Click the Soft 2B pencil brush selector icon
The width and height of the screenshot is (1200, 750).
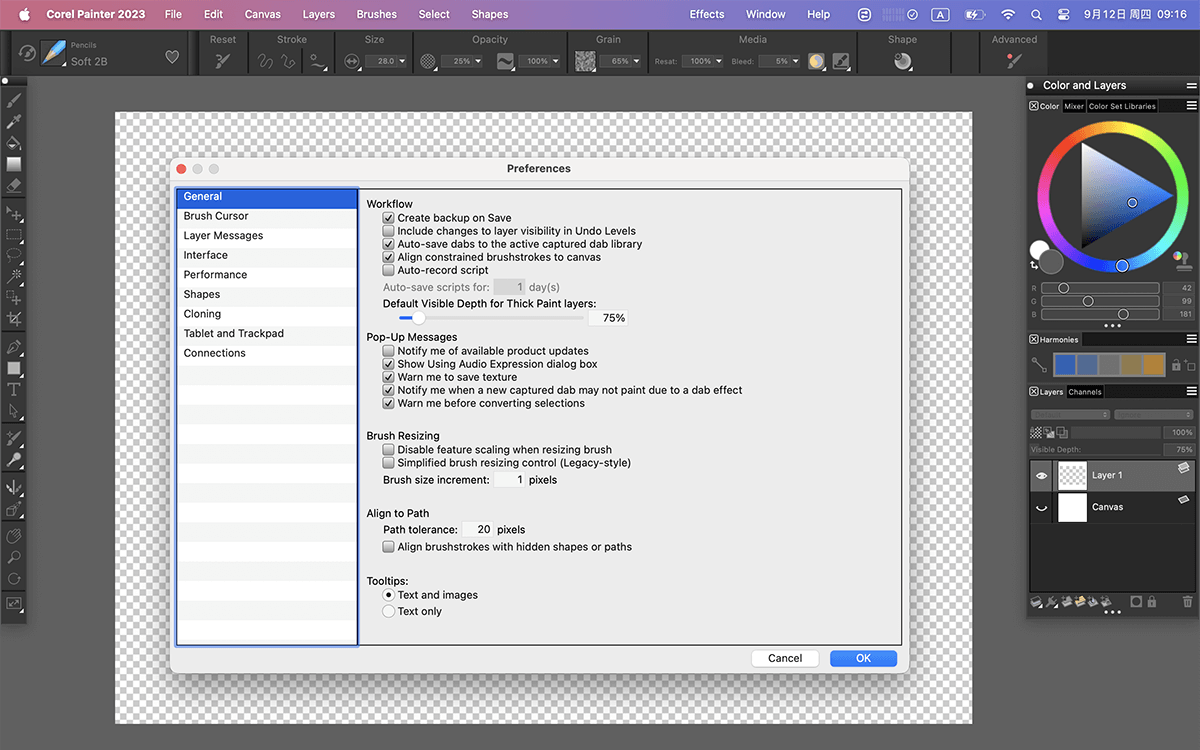(53, 54)
